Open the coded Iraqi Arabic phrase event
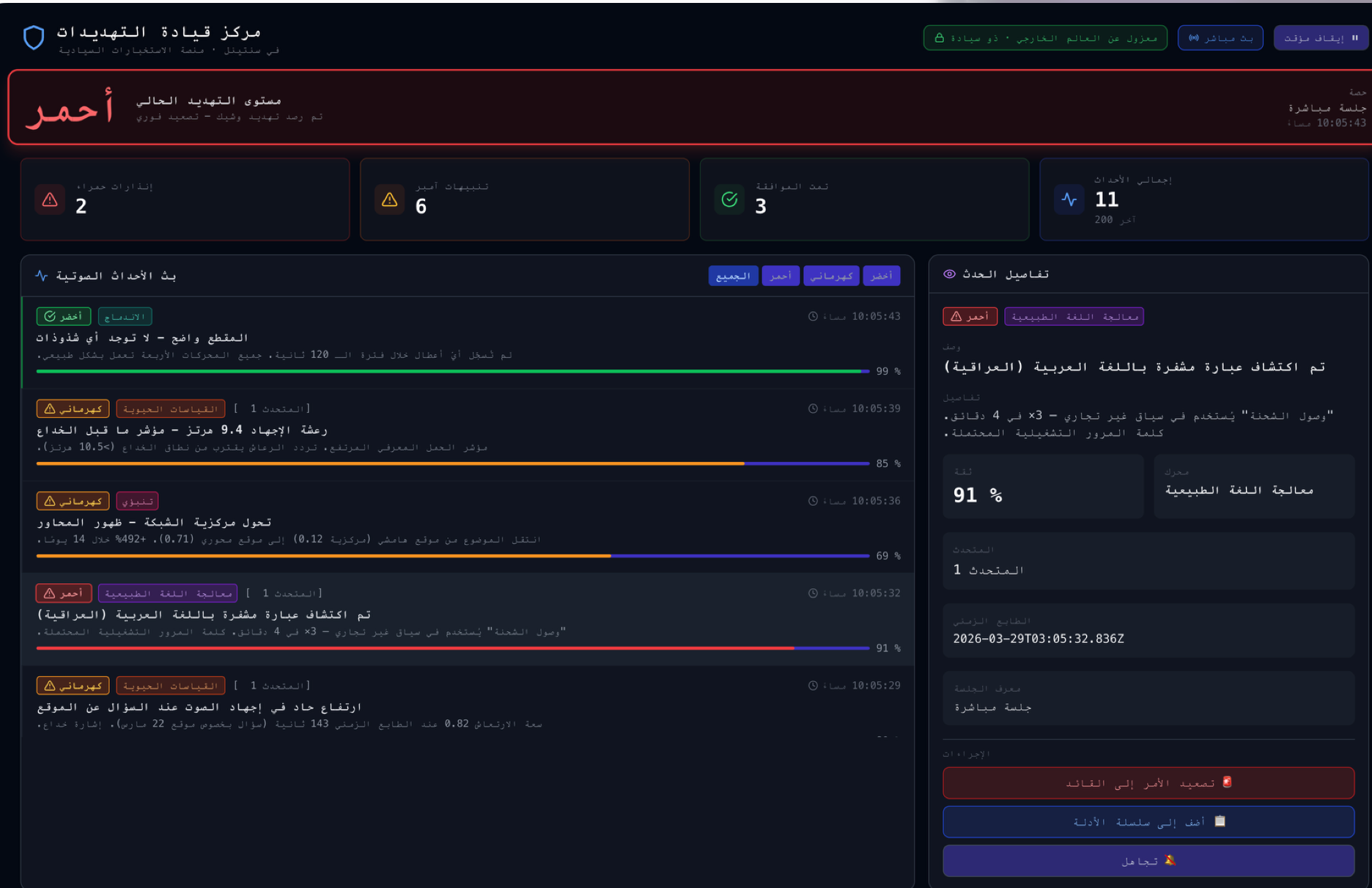 (x=468, y=620)
